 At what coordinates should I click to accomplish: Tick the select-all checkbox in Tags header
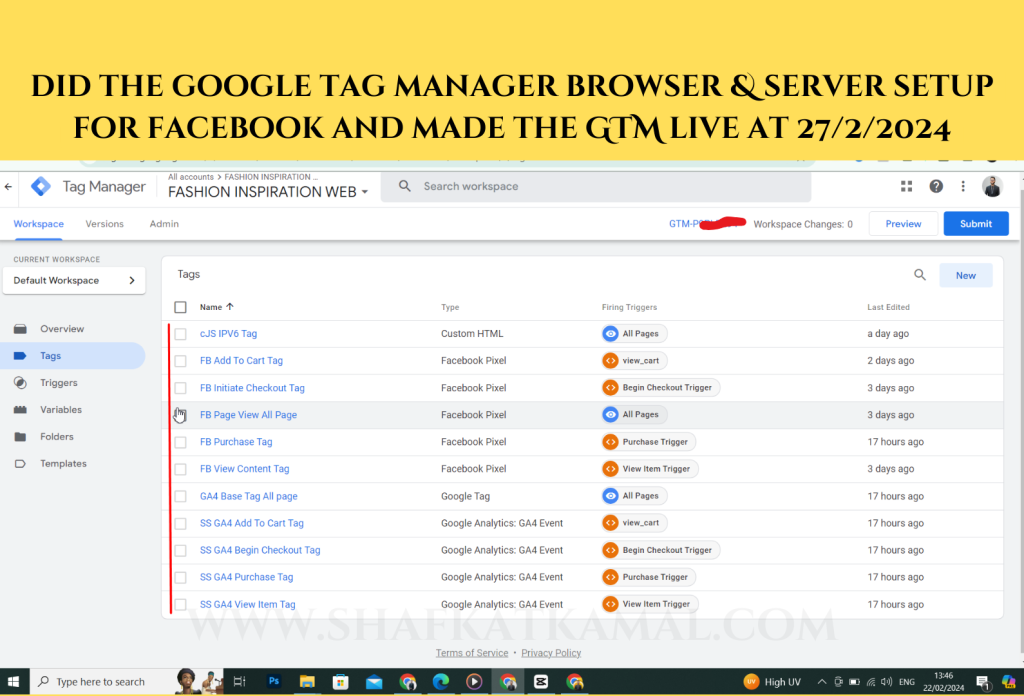click(180, 307)
